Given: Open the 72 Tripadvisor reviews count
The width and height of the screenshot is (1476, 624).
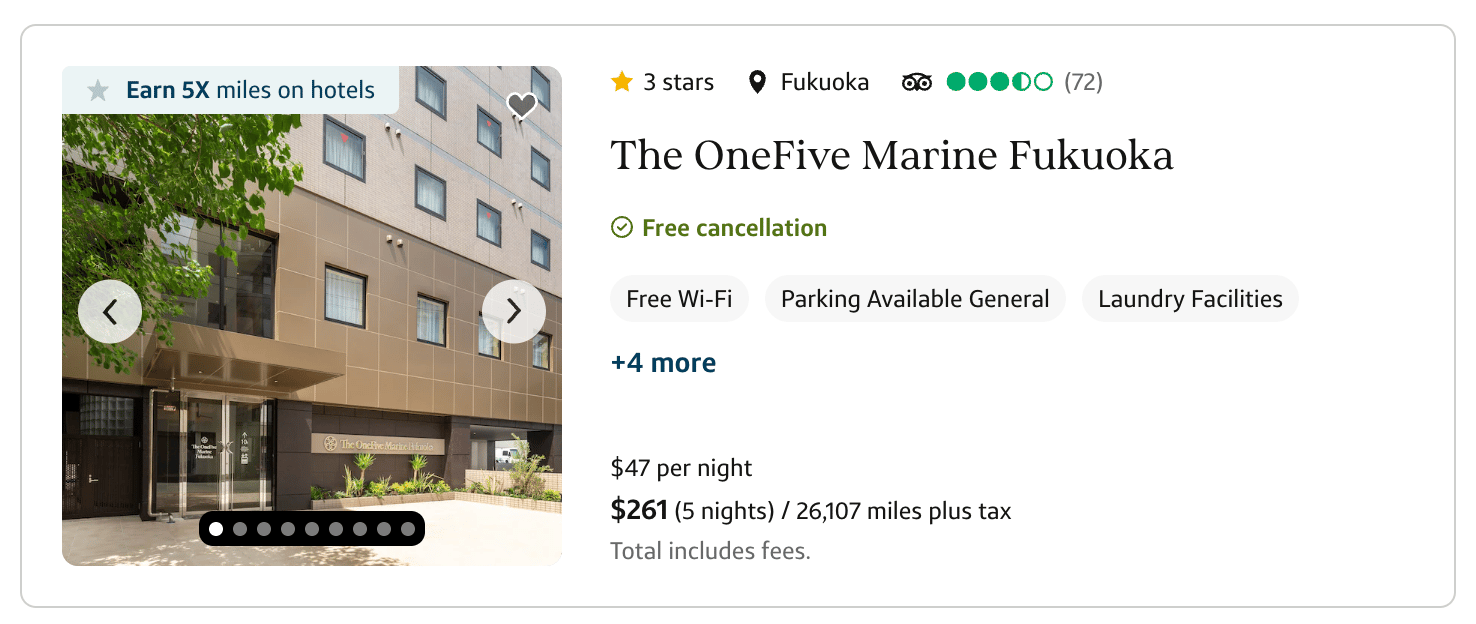Looking at the screenshot, I should (1083, 82).
